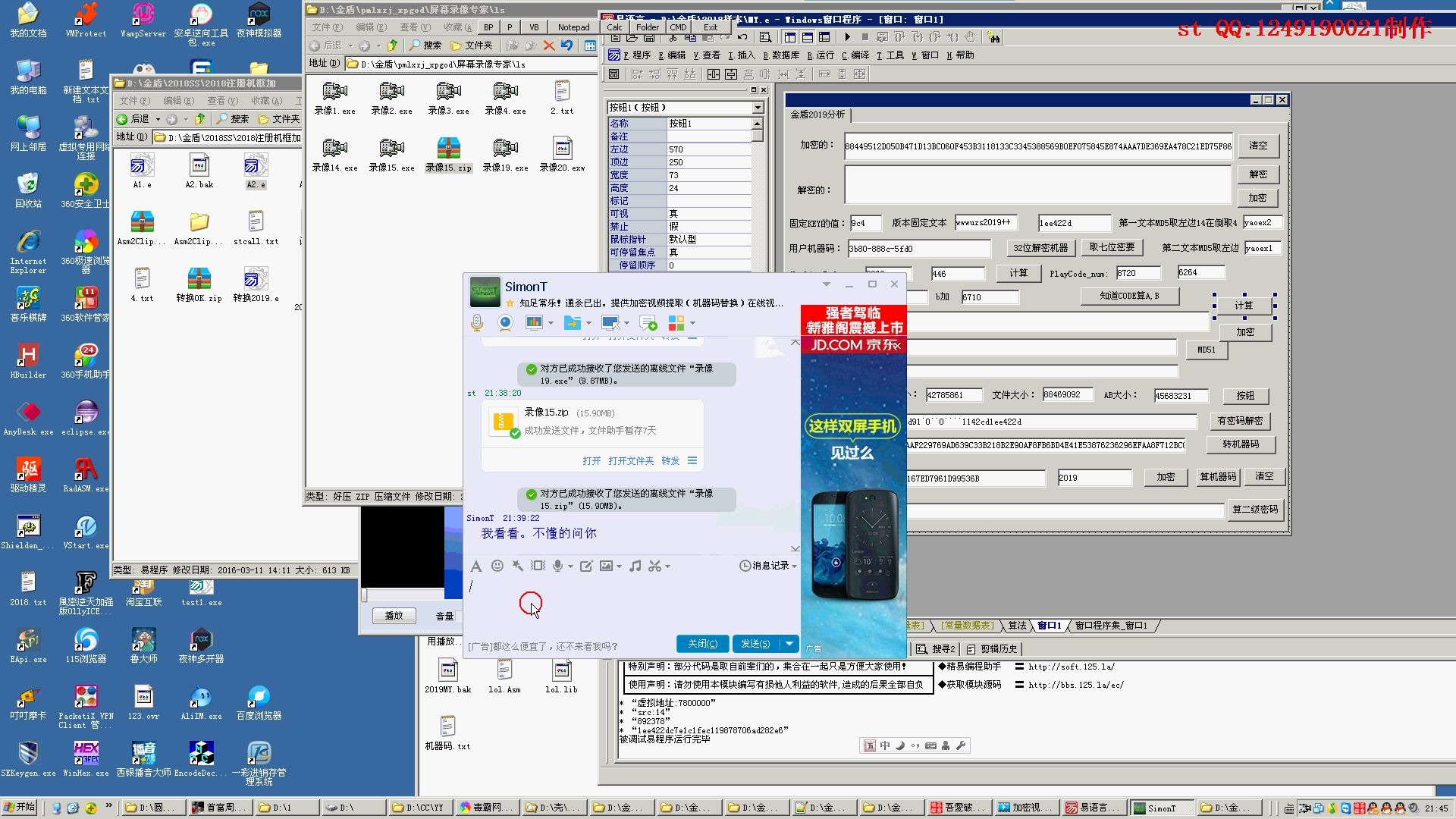Open the 按钮1 component combo box
The height and width of the screenshot is (819, 1456).
685,108
